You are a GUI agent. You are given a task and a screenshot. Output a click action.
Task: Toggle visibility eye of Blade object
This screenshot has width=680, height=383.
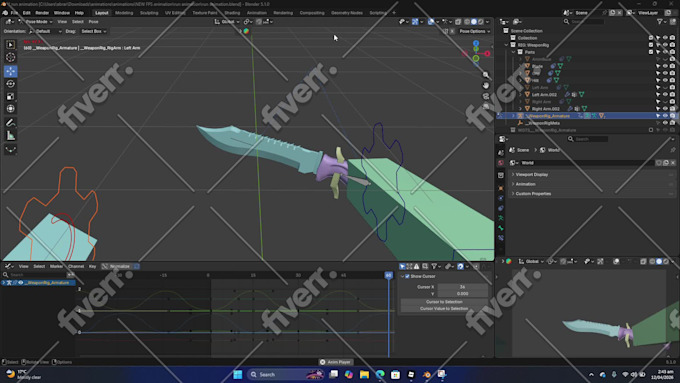click(x=665, y=66)
